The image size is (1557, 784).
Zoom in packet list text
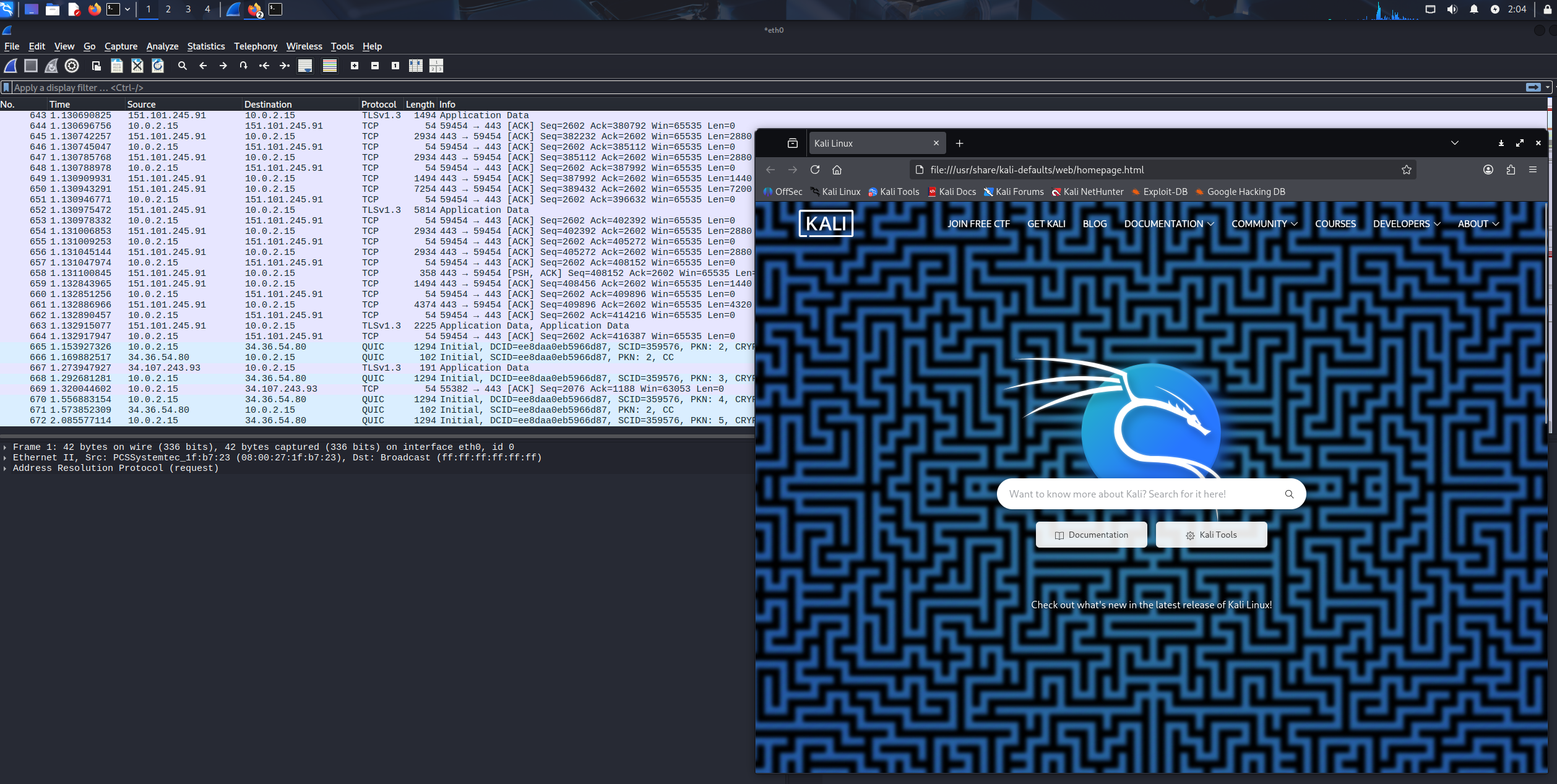(355, 66)
